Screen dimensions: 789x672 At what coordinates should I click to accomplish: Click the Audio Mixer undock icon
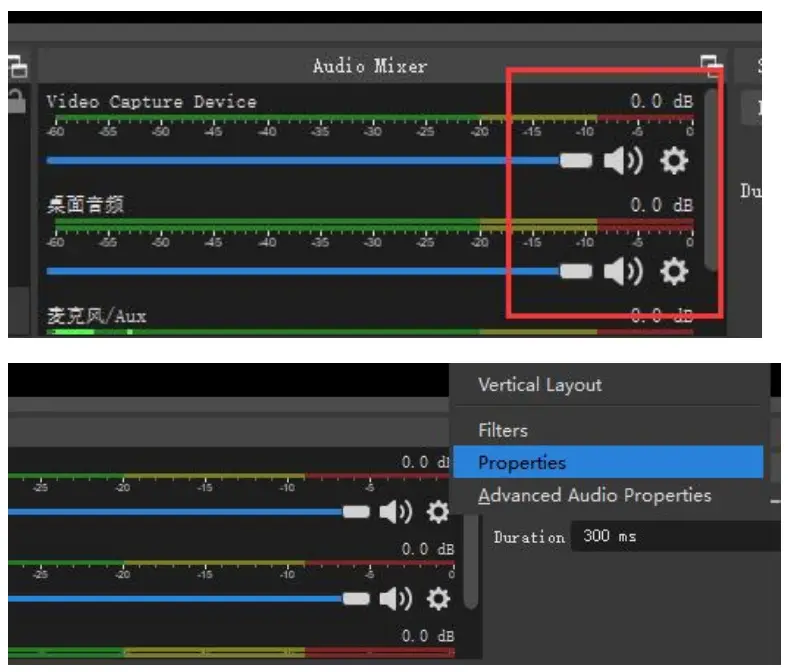pyautogui.click(x=711, y=66)
